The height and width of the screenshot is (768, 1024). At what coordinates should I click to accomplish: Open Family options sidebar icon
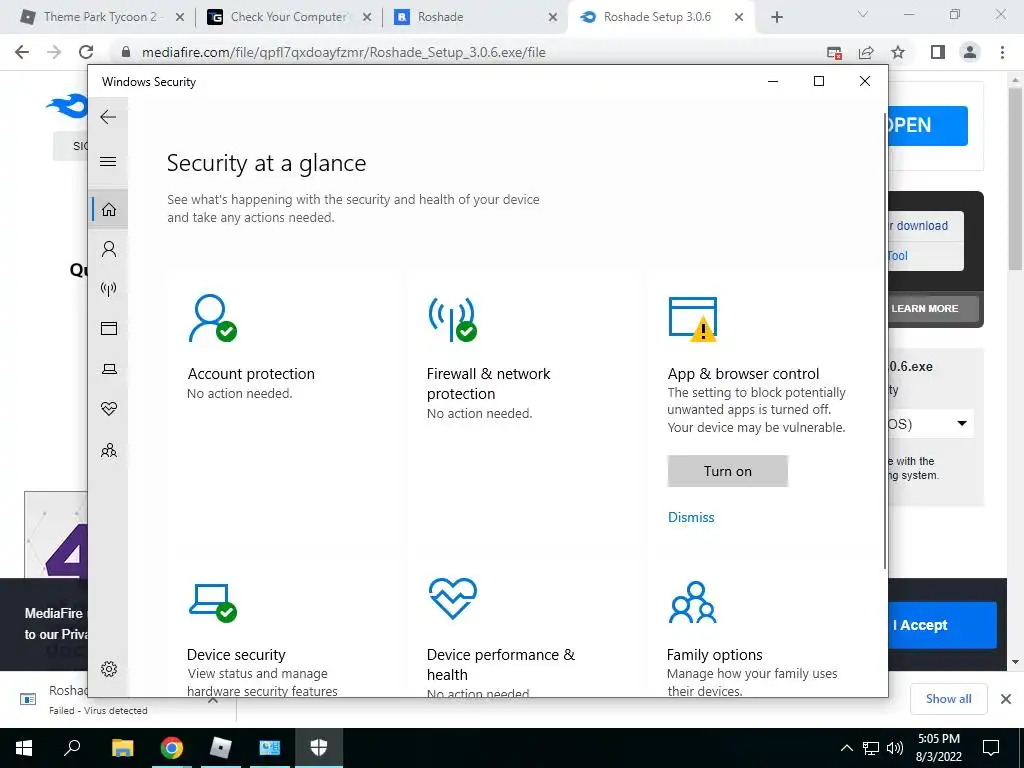[108, 450]
